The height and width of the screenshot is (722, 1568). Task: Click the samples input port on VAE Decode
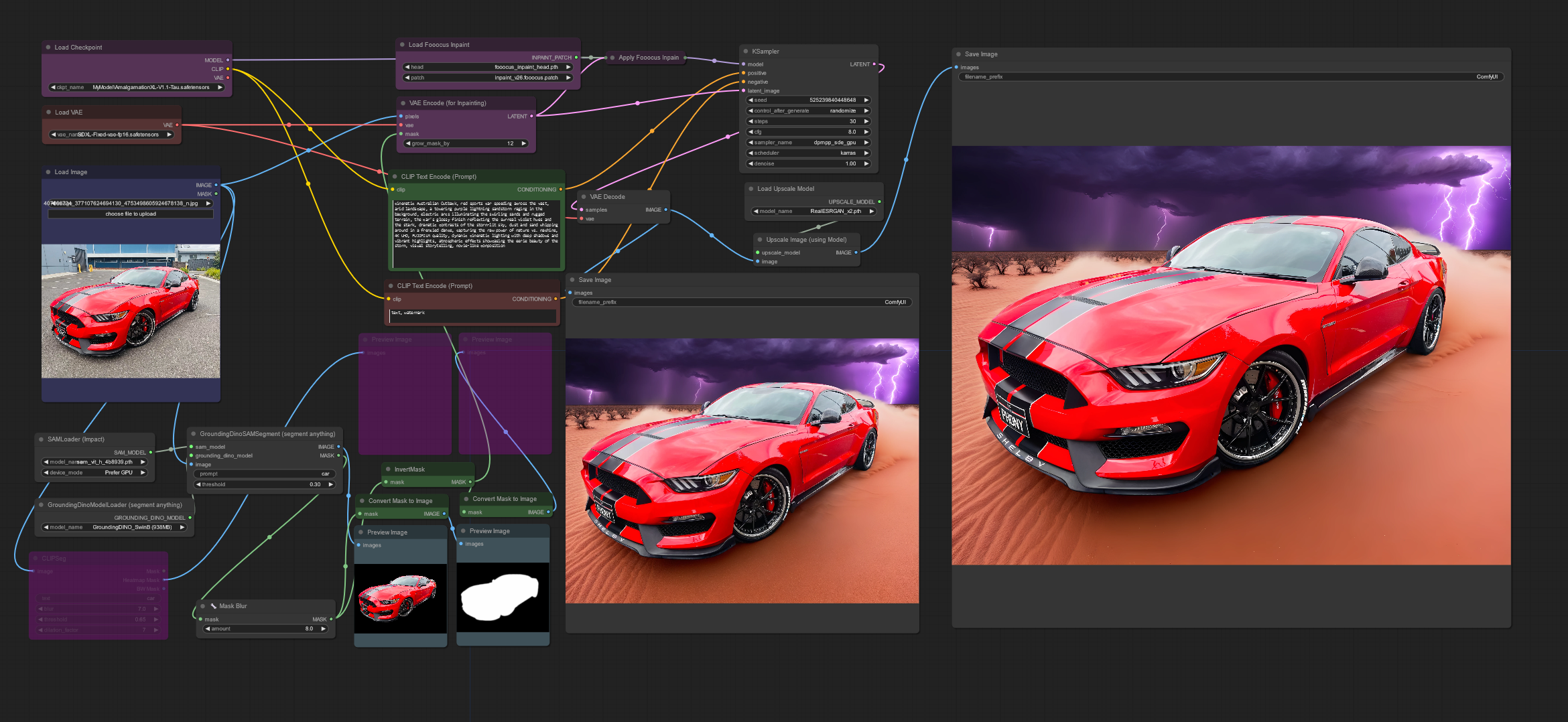click(581, 210)
